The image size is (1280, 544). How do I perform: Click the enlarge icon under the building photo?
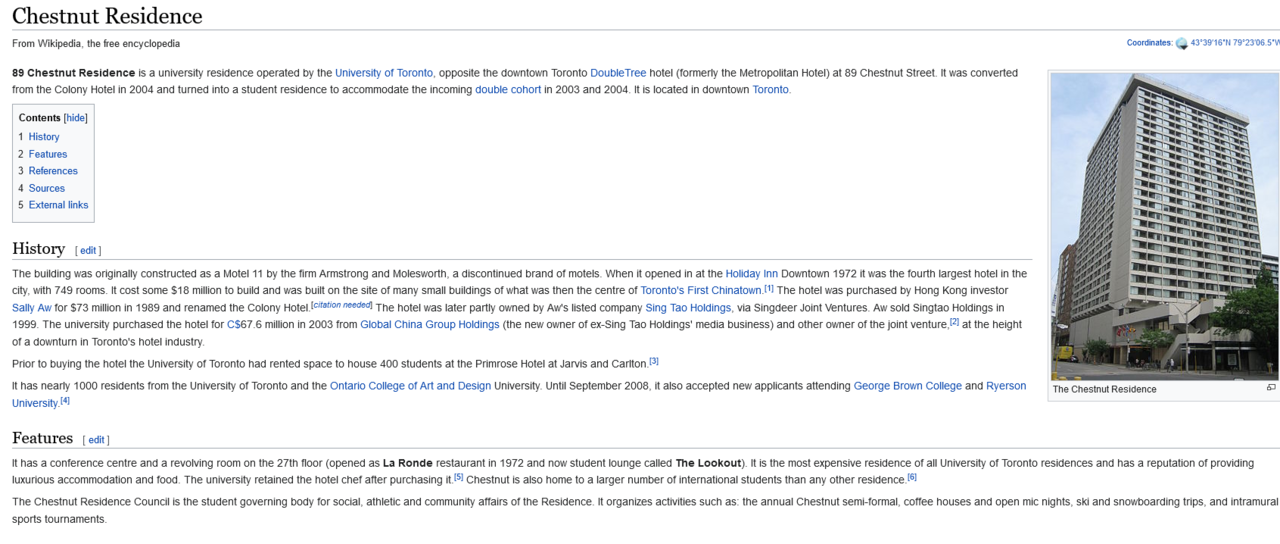click(1271, 388)
